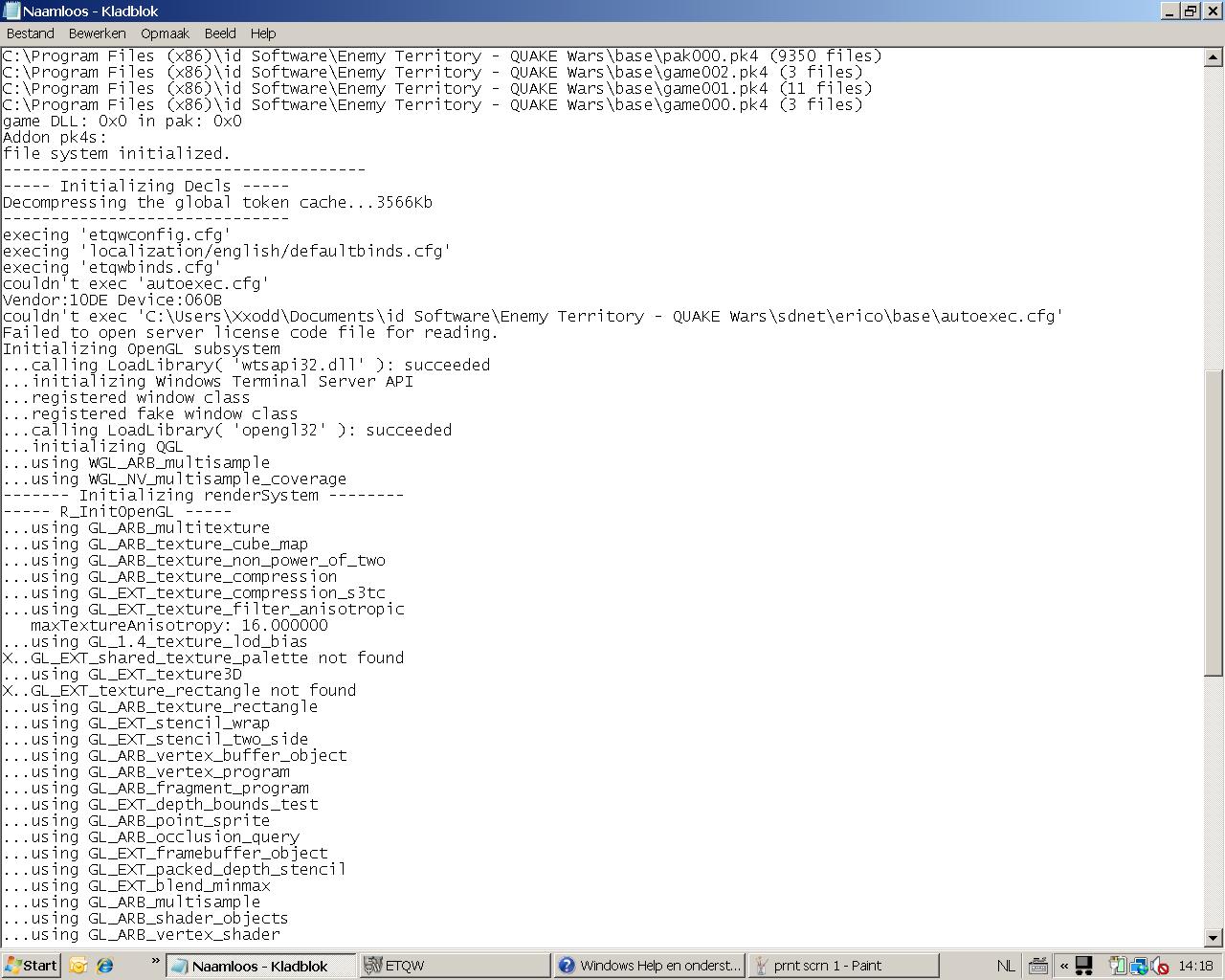This screenshot has width=1225, height=980.
Task: Click the Kladblok title bar icon
Action: click(x=11, y=11)
